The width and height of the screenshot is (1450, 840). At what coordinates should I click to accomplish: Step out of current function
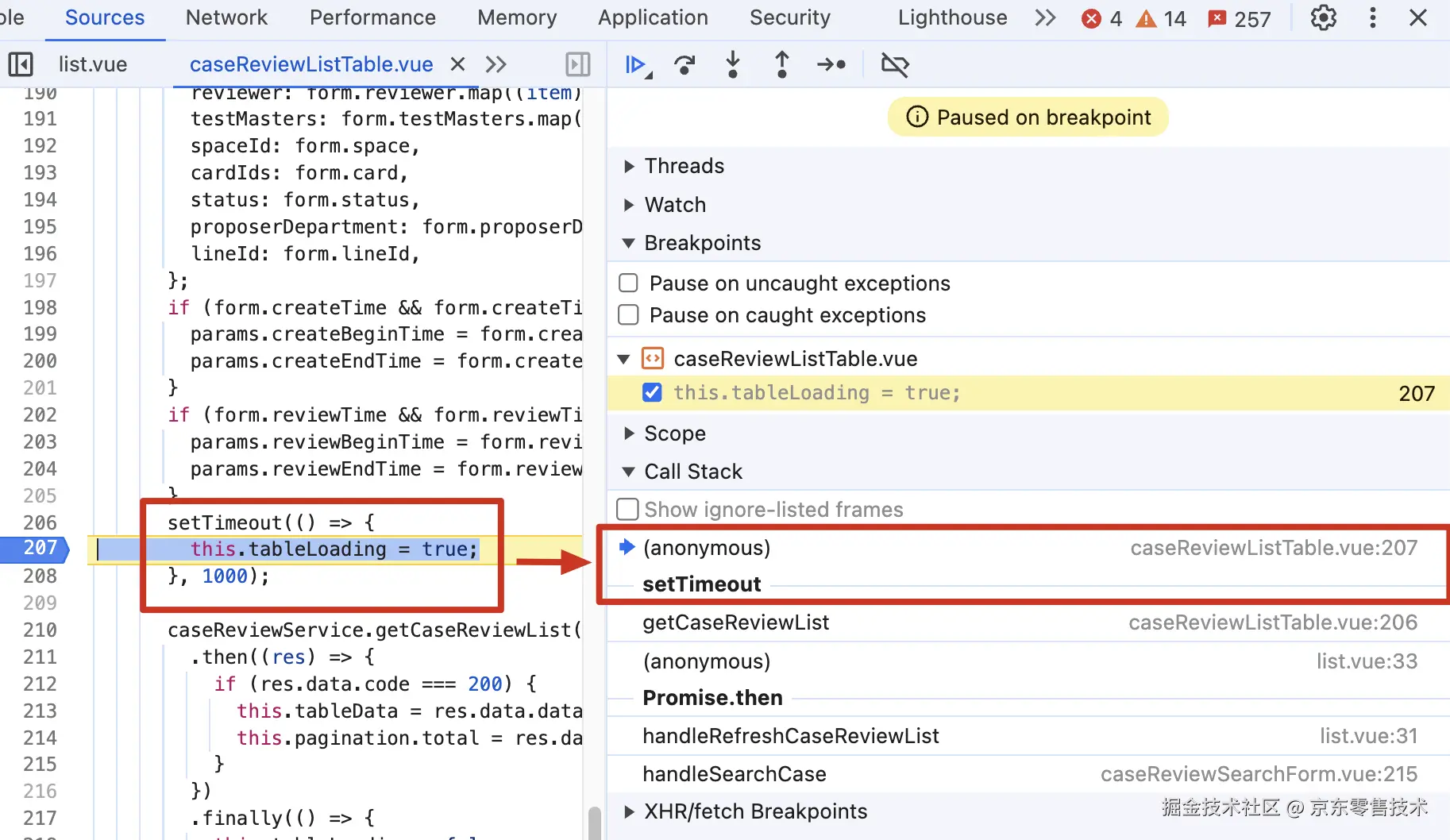tap(782, 65)
